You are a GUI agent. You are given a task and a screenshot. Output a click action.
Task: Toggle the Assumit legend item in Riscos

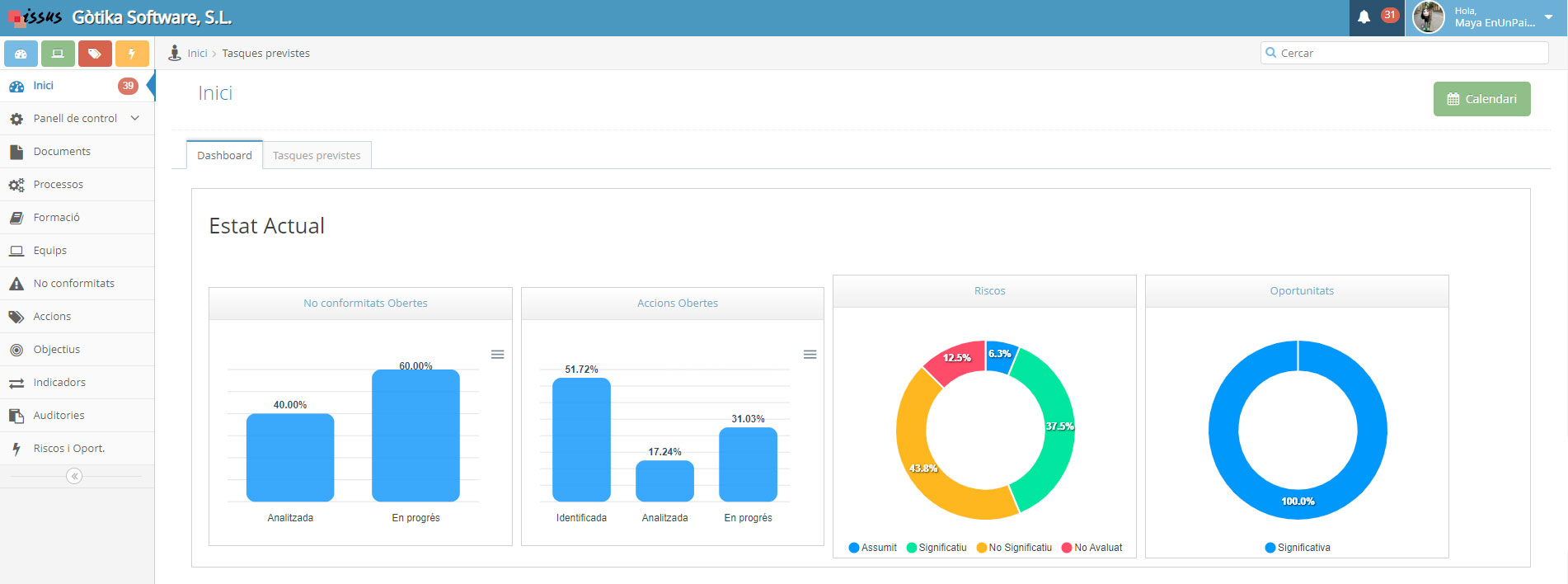click(x=872, y=548)
